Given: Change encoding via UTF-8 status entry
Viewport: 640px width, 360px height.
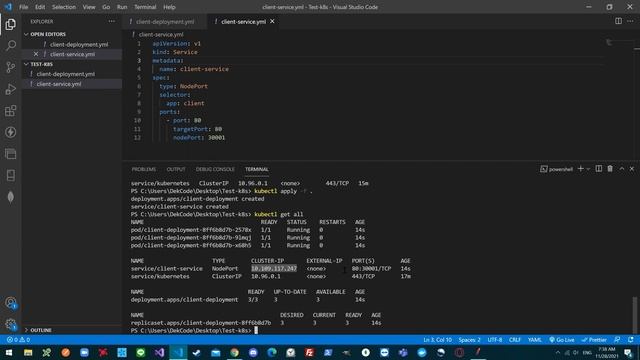Looking at the screenshot, I should tap(495, 340).
